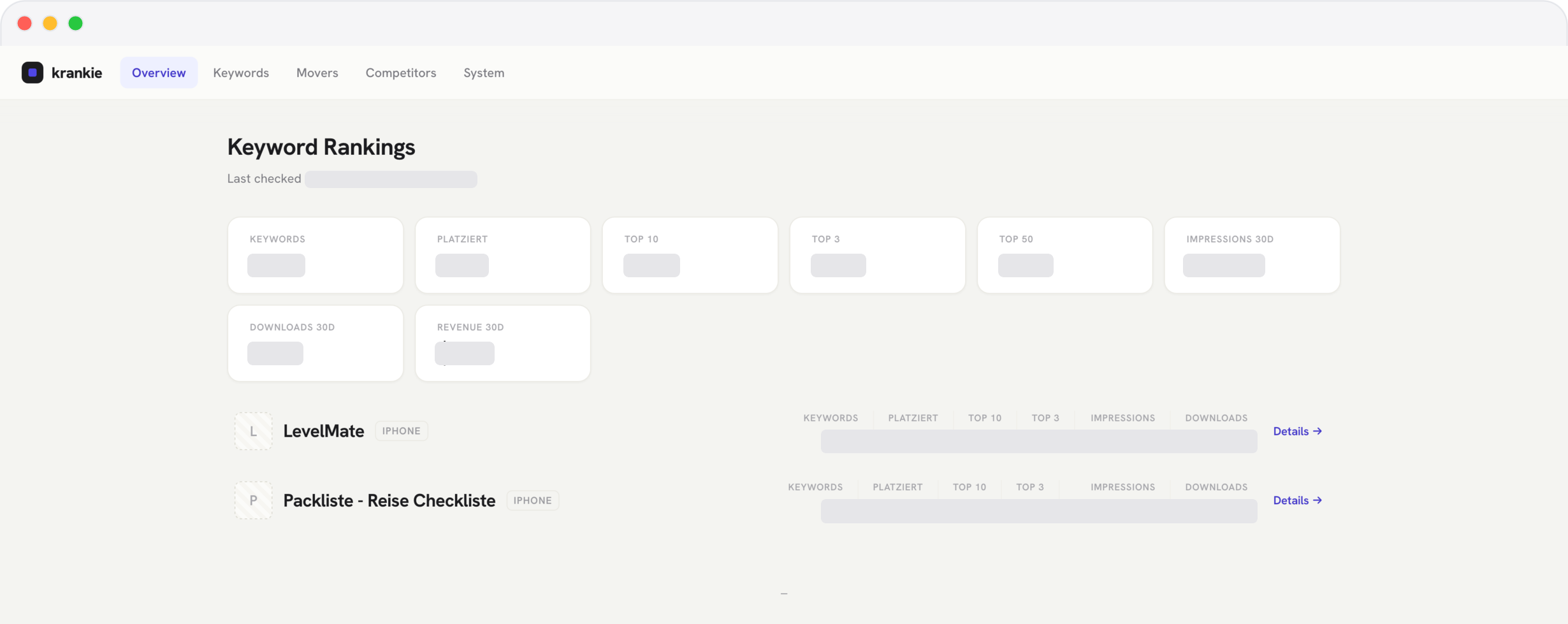Click the IMPRESSIONS 30D summary card
Viewport: 1568px width, 624px height.
1252,256
